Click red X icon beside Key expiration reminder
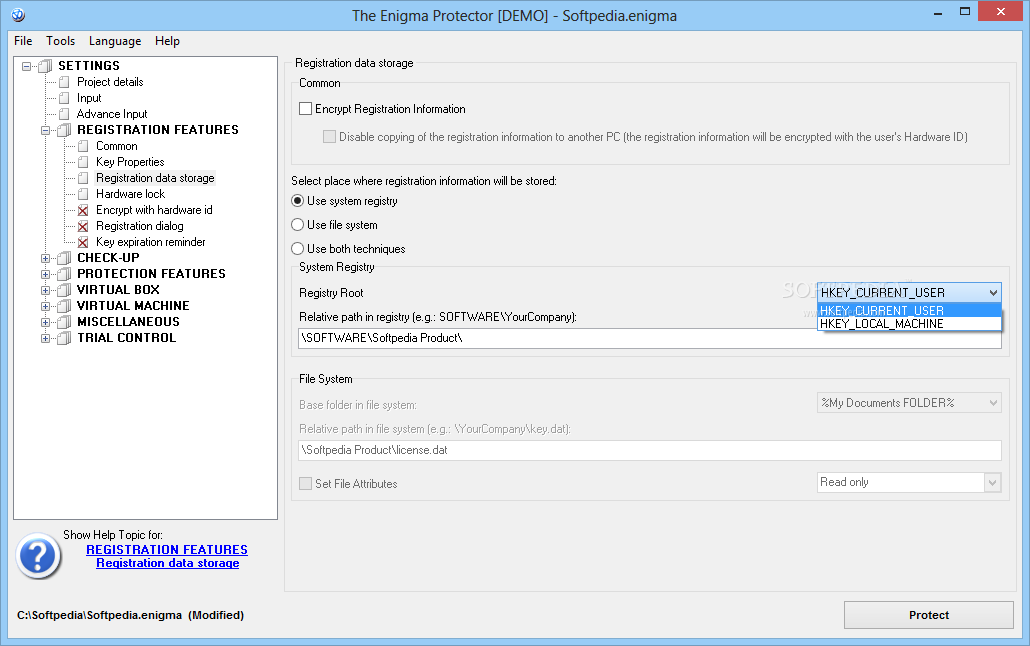 83,242
